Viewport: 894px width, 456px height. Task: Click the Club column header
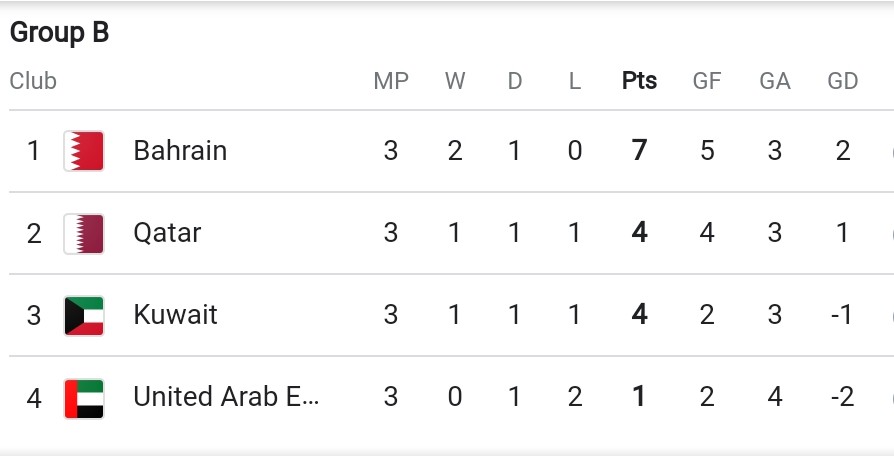pyautogui.click(x=33, y=81)
